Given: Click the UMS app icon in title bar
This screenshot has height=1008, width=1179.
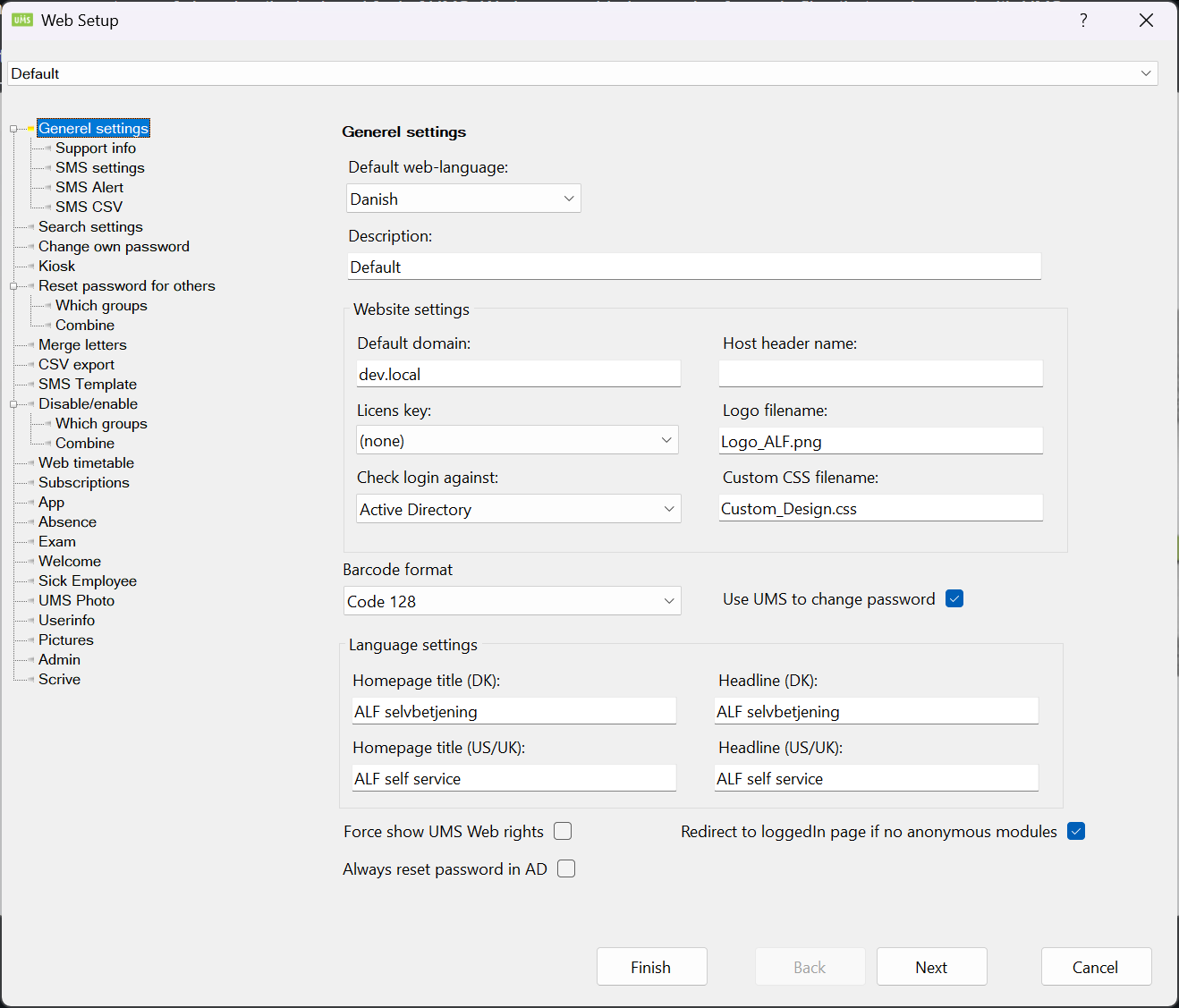Looking at the screenshot, I should [22, 20].
